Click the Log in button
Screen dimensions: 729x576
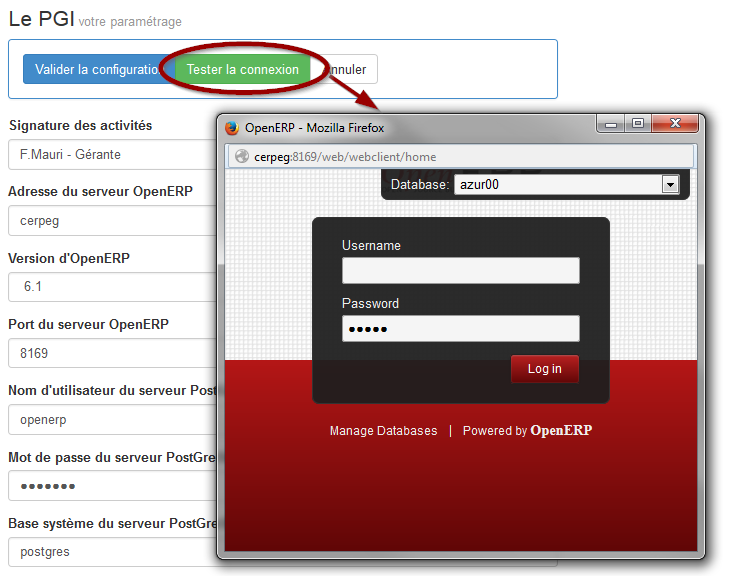coord(545,369)
